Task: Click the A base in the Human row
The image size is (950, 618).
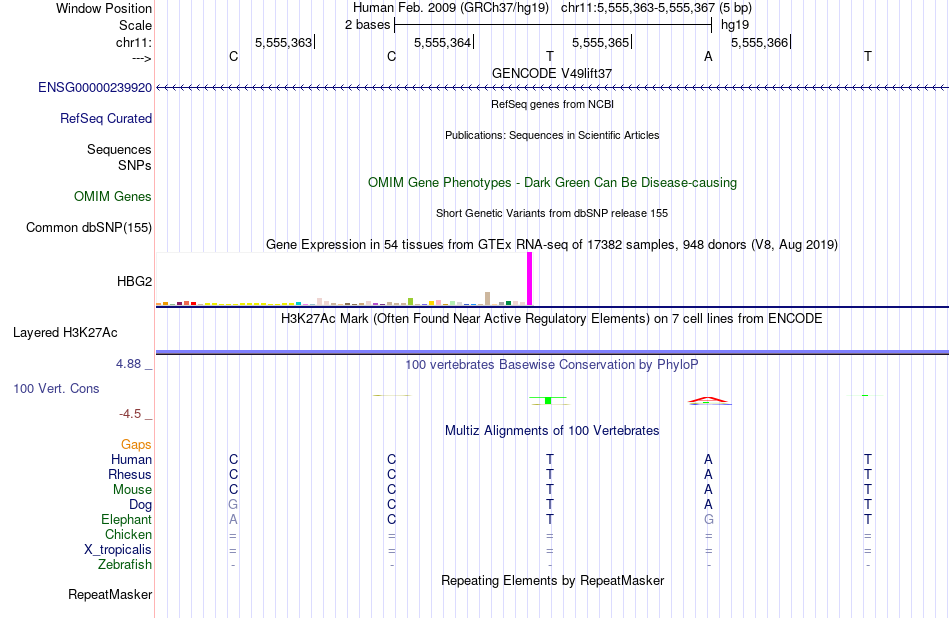Action: pos(708,459)
